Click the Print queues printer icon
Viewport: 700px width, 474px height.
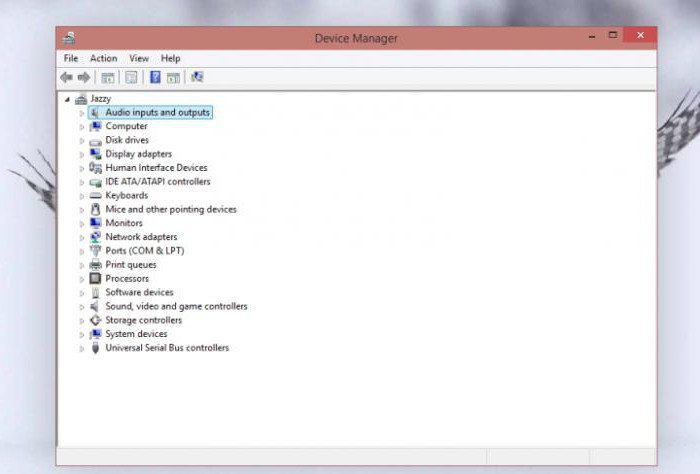[96, 265]
